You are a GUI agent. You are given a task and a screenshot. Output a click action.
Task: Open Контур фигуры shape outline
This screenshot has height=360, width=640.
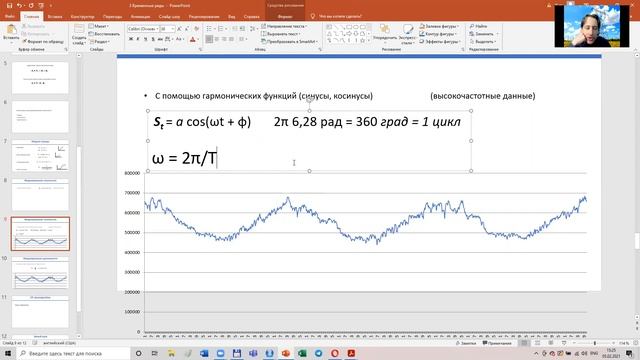(439, 34)
